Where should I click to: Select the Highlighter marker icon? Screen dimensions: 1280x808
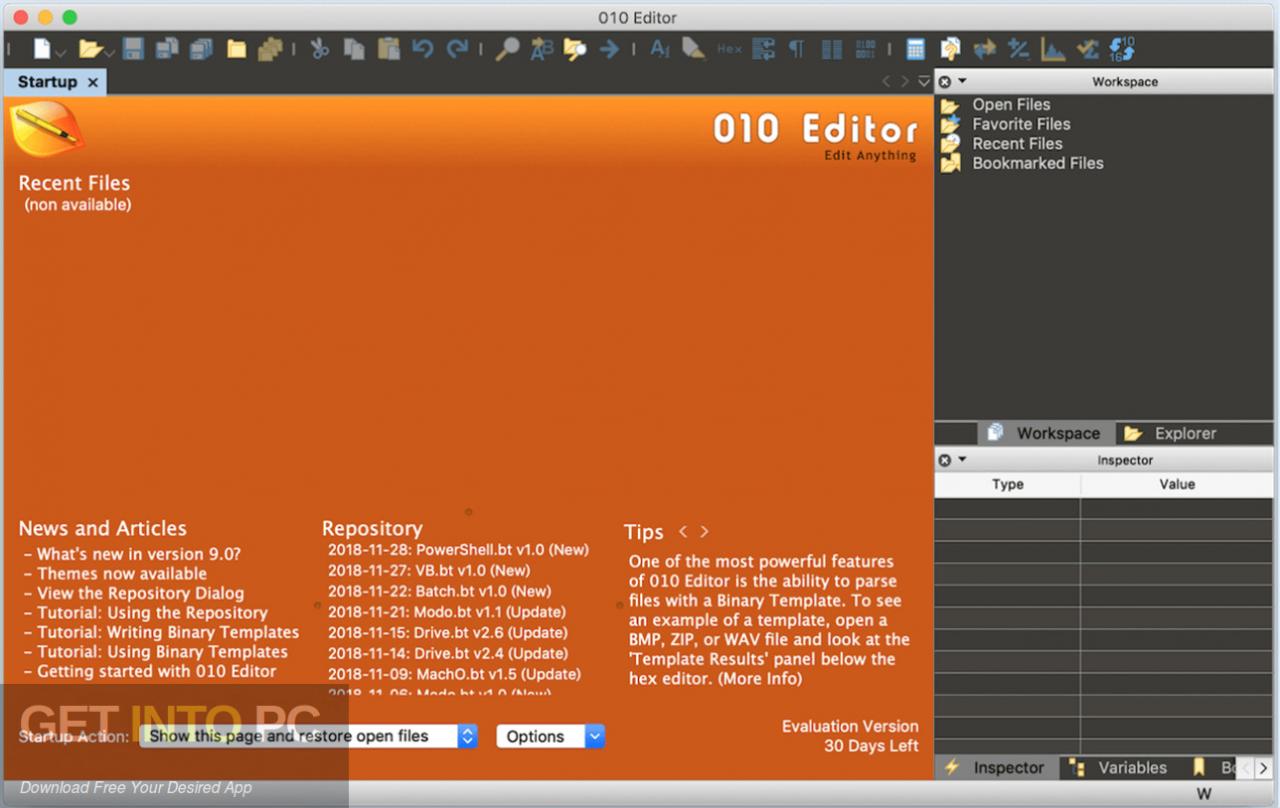[693, 48]
